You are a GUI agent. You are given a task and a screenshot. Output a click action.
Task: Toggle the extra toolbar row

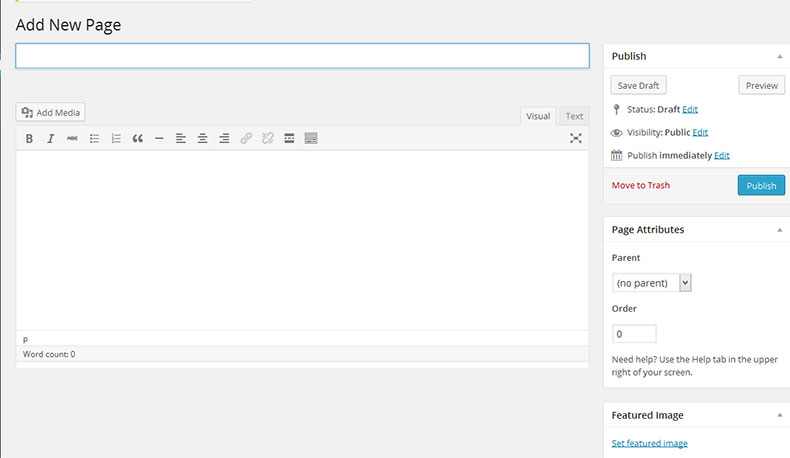coord(311,139)
